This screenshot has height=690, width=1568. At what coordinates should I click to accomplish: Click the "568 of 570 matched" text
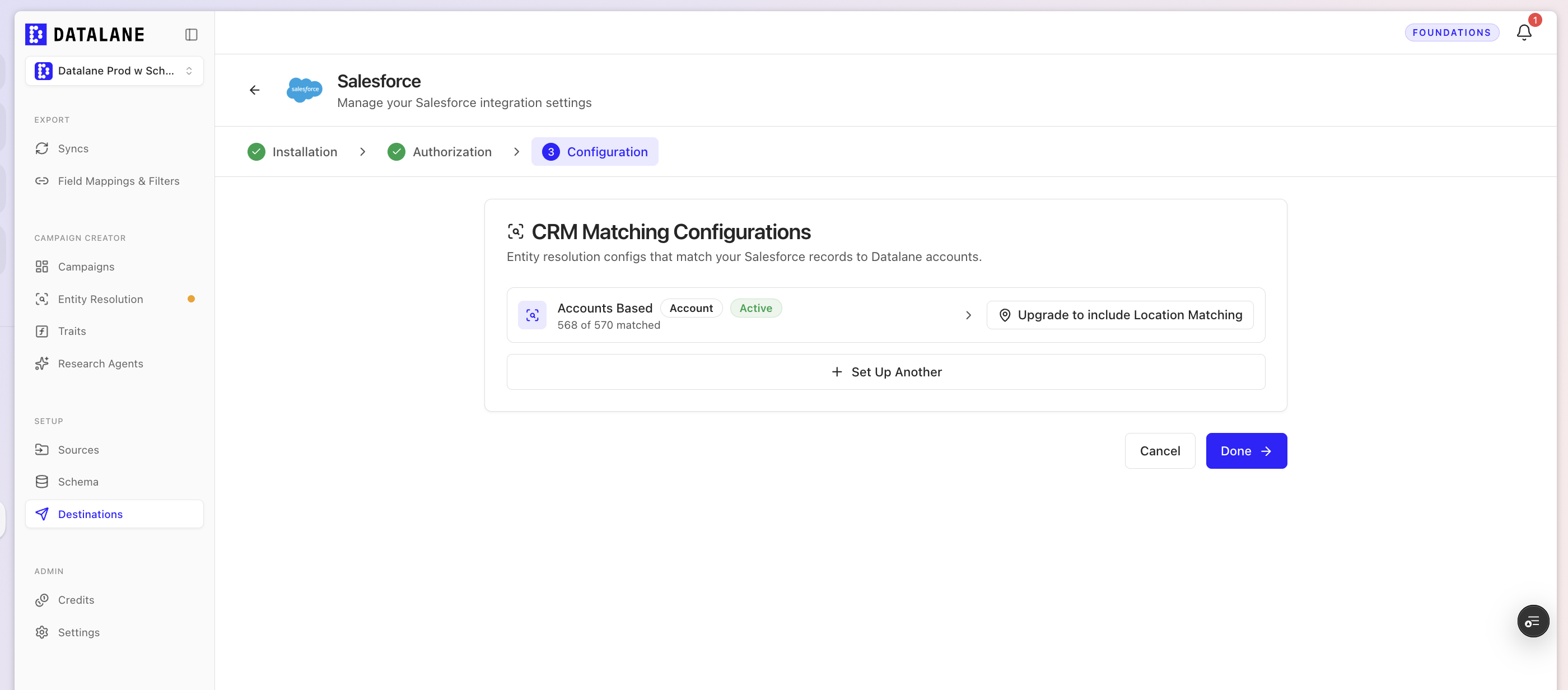tap(609, 325)
